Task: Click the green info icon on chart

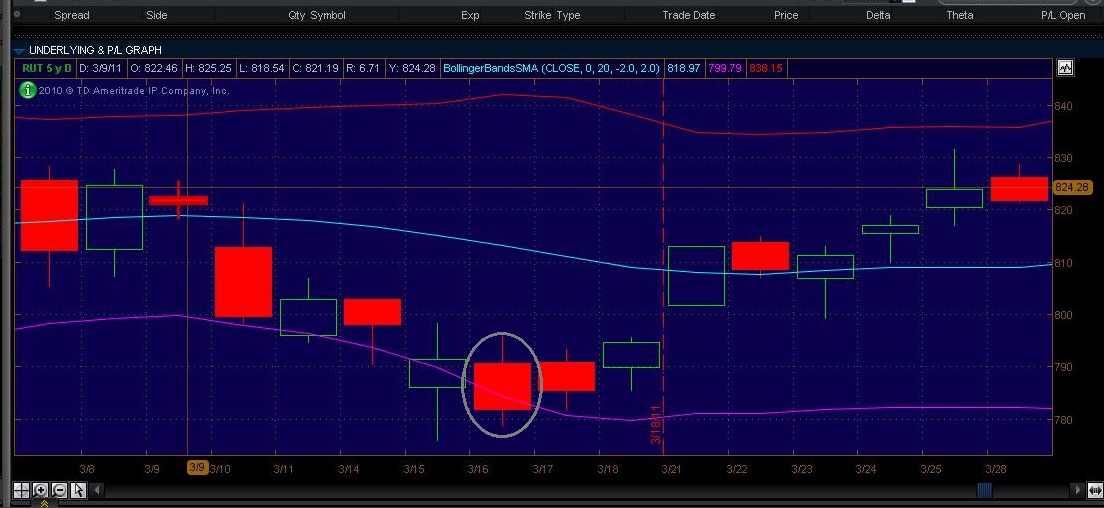Action: pos(28,90)
